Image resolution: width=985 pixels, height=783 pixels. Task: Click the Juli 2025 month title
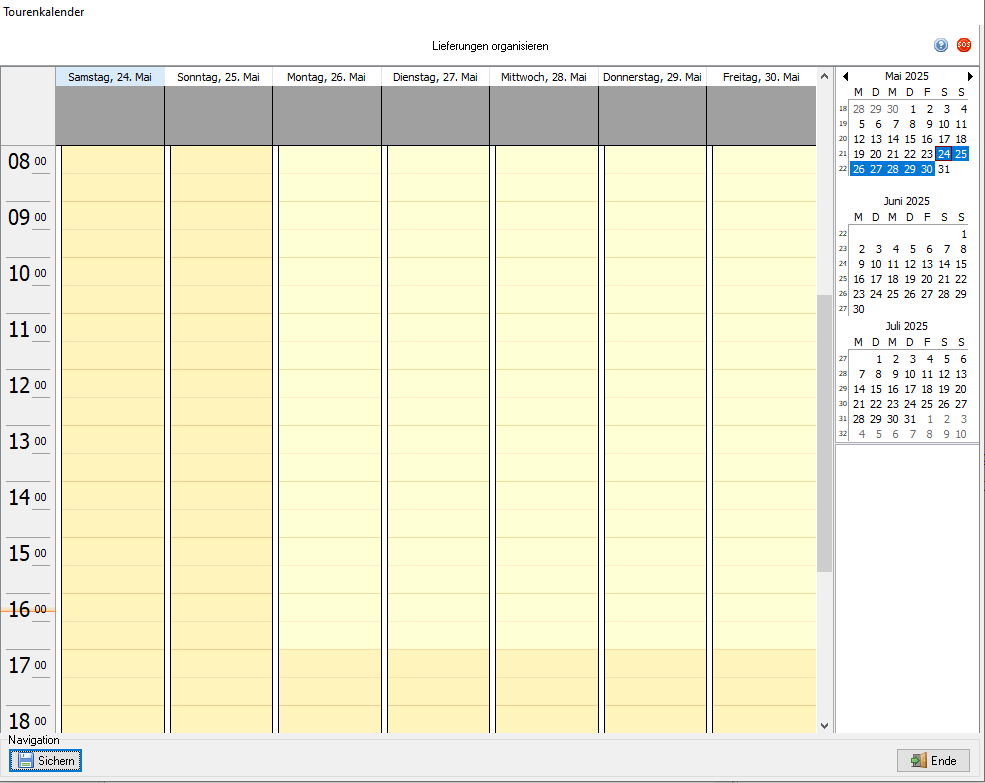(x=906, y=326)
